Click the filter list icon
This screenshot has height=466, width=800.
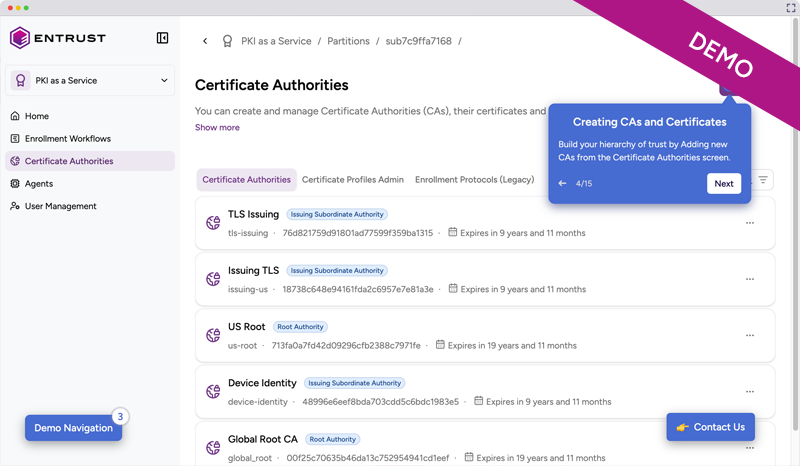pos(763,180)
